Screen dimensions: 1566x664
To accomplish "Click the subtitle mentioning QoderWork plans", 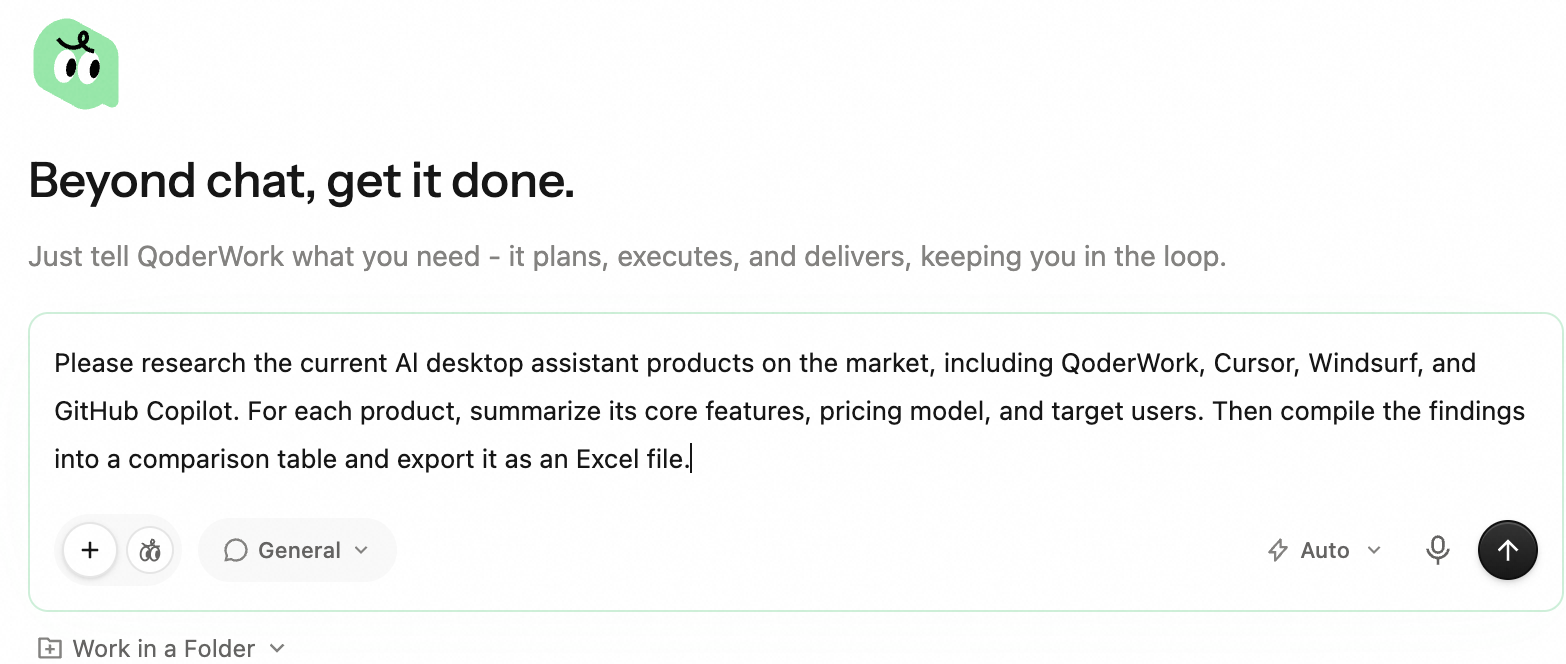I will coord(627,256).
